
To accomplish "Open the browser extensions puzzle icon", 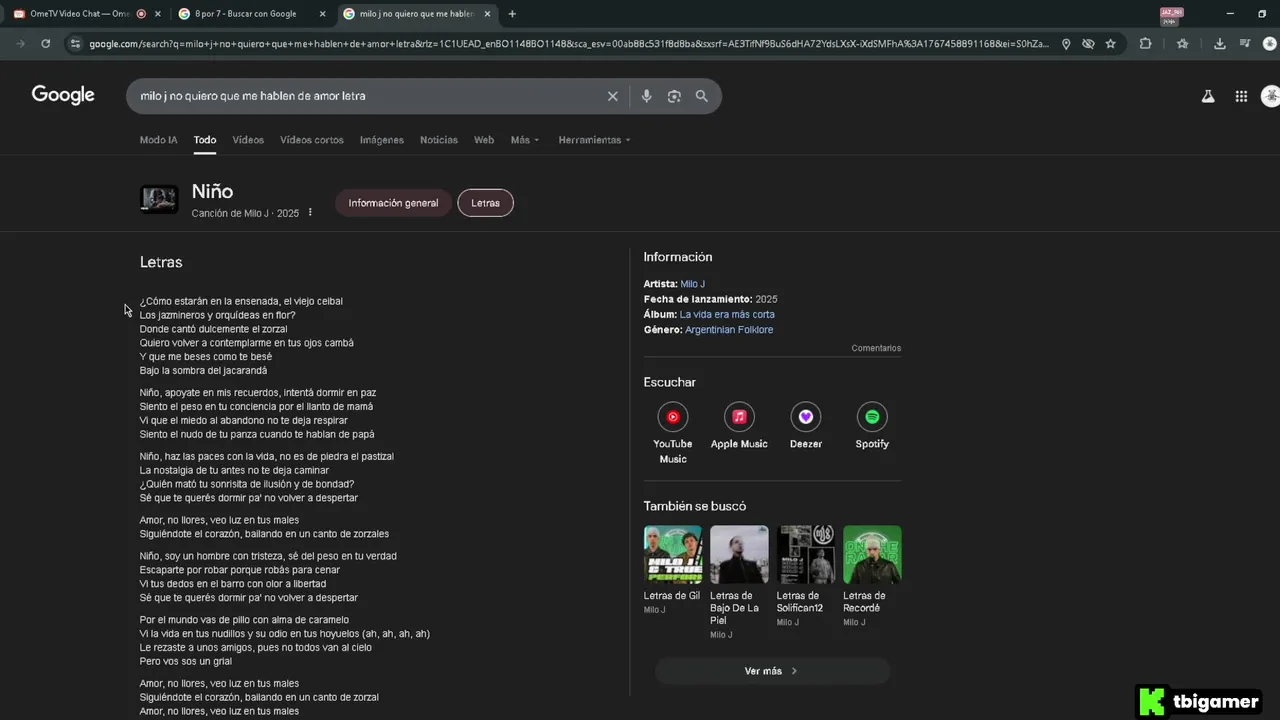I will tap(1146, 44).
